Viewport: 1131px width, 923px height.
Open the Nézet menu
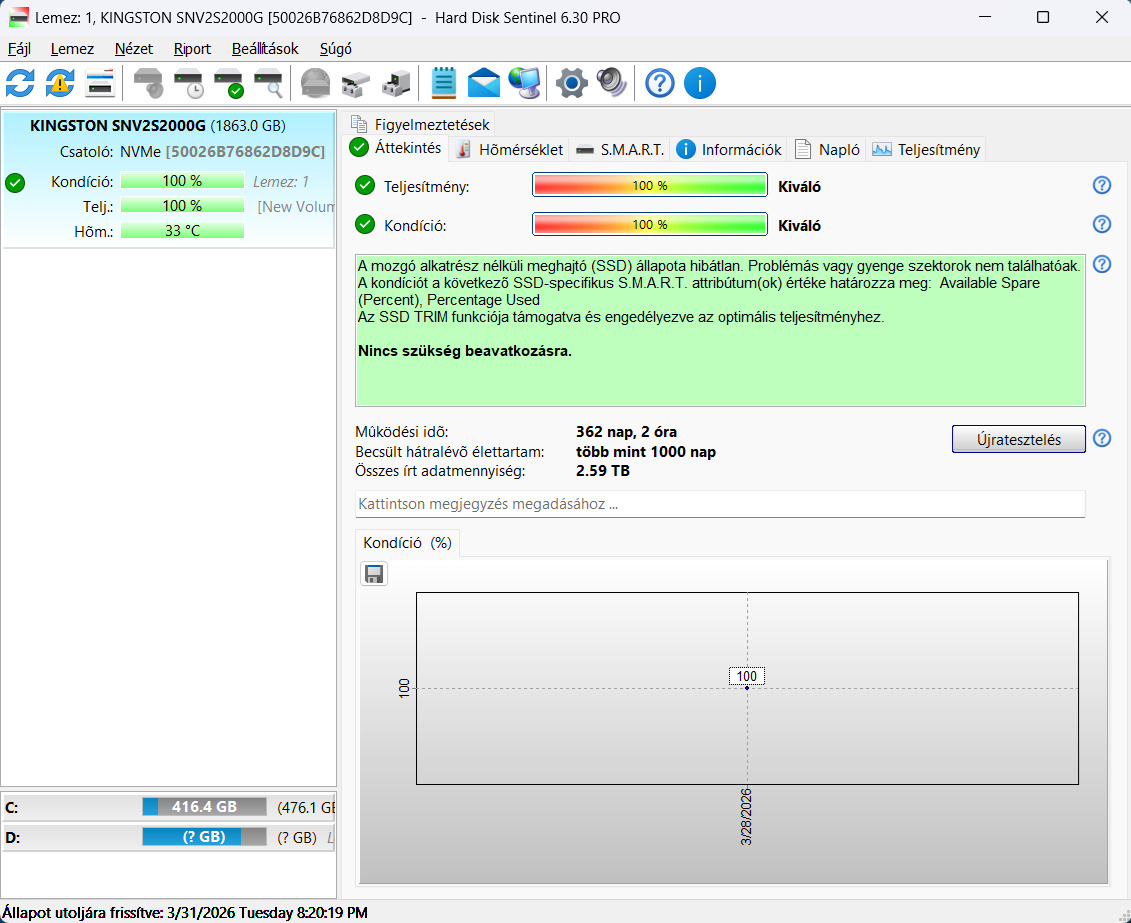click(x=133, y=49)
